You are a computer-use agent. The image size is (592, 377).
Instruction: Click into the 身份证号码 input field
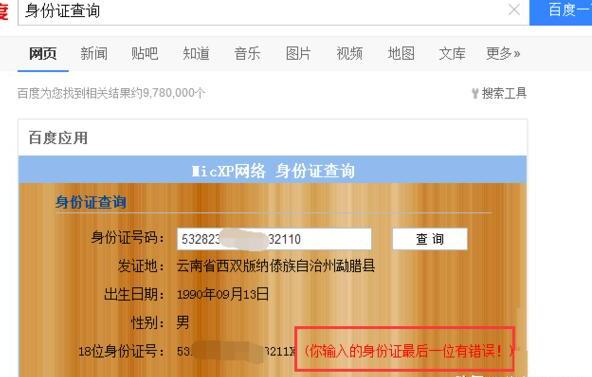pyautogui.click(x=274, y=239)
